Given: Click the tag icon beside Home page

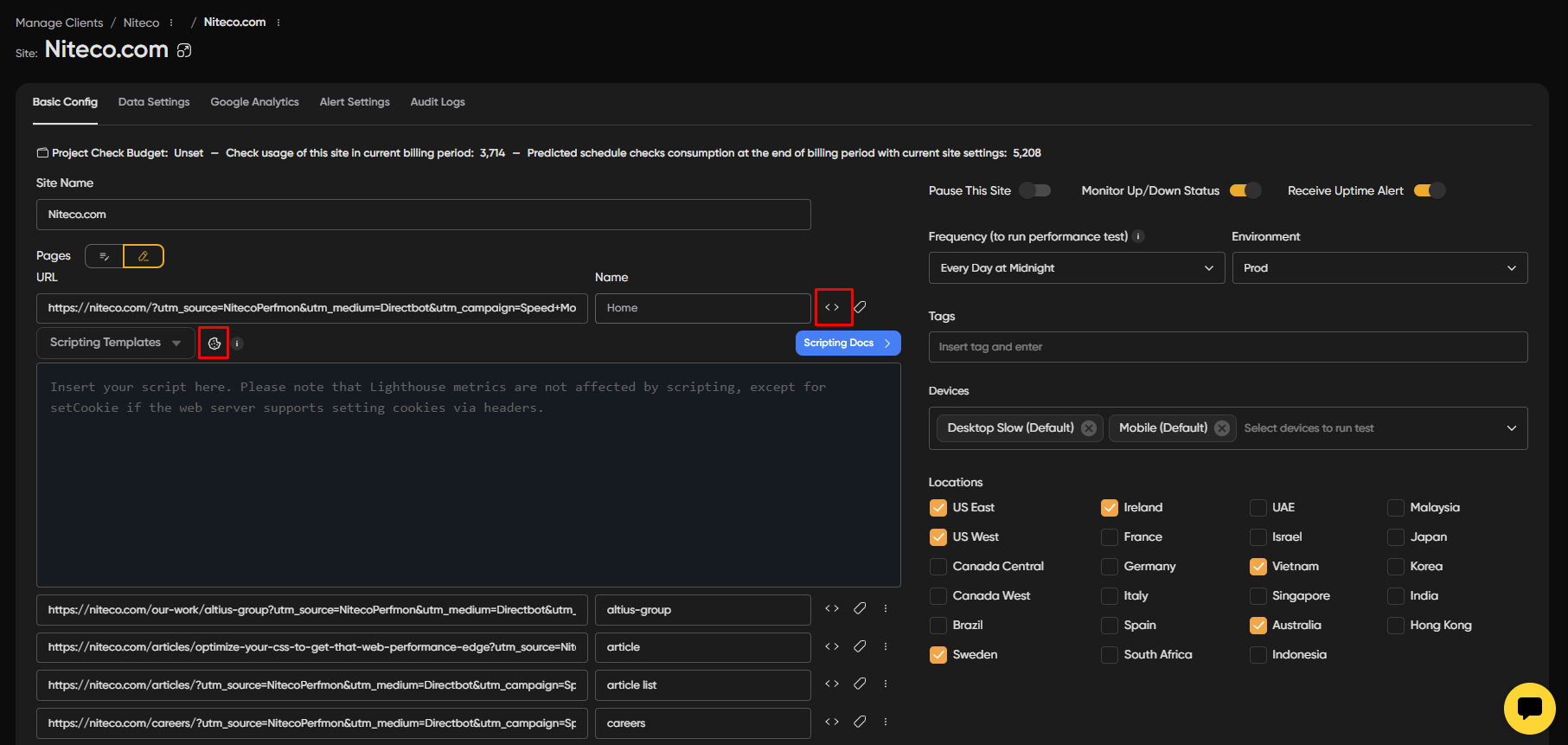Looking at the screenshot, I should [x=860, y=307].
